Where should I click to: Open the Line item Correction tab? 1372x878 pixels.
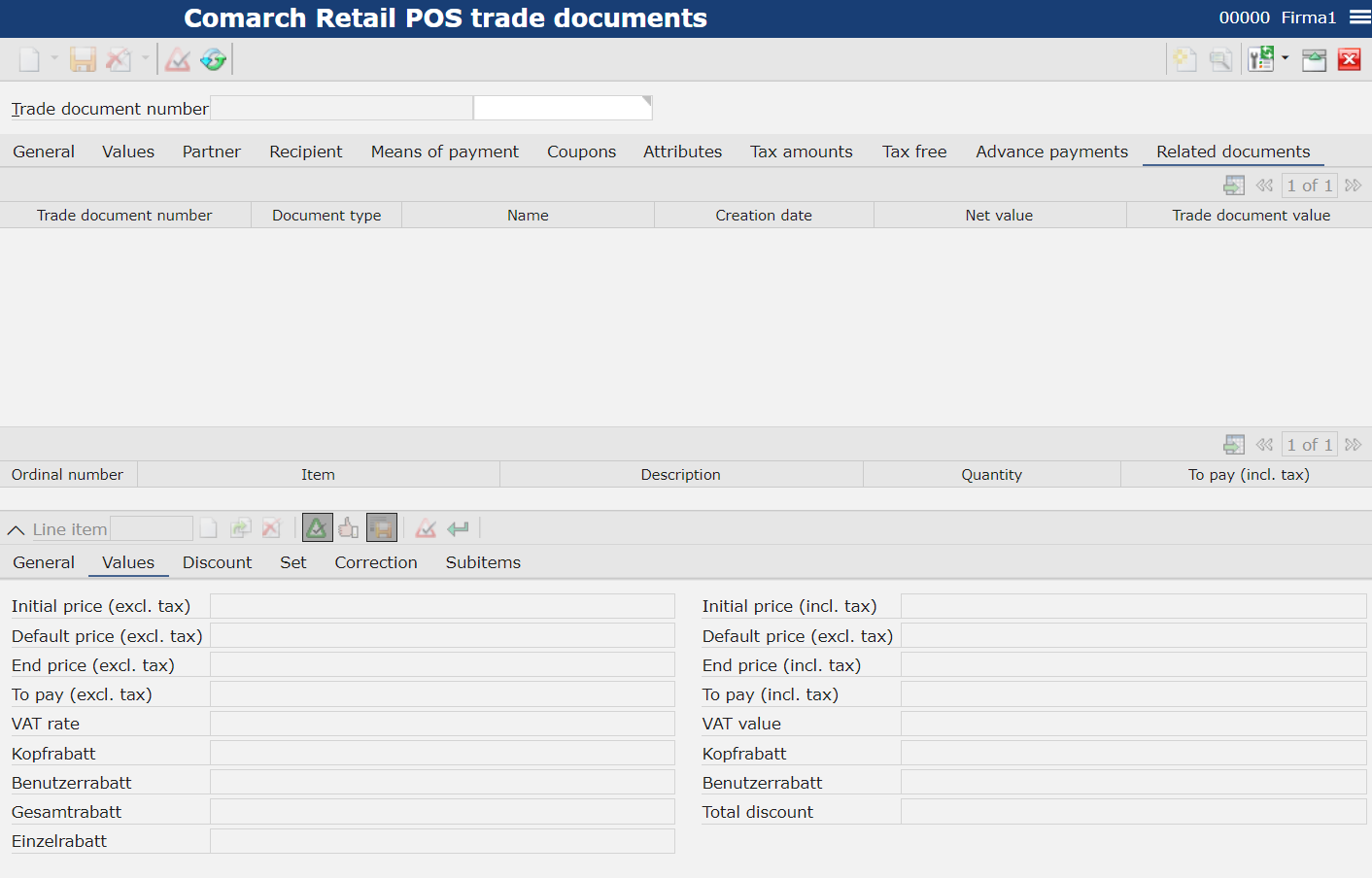pyautogui.click(x=376, y=562)
